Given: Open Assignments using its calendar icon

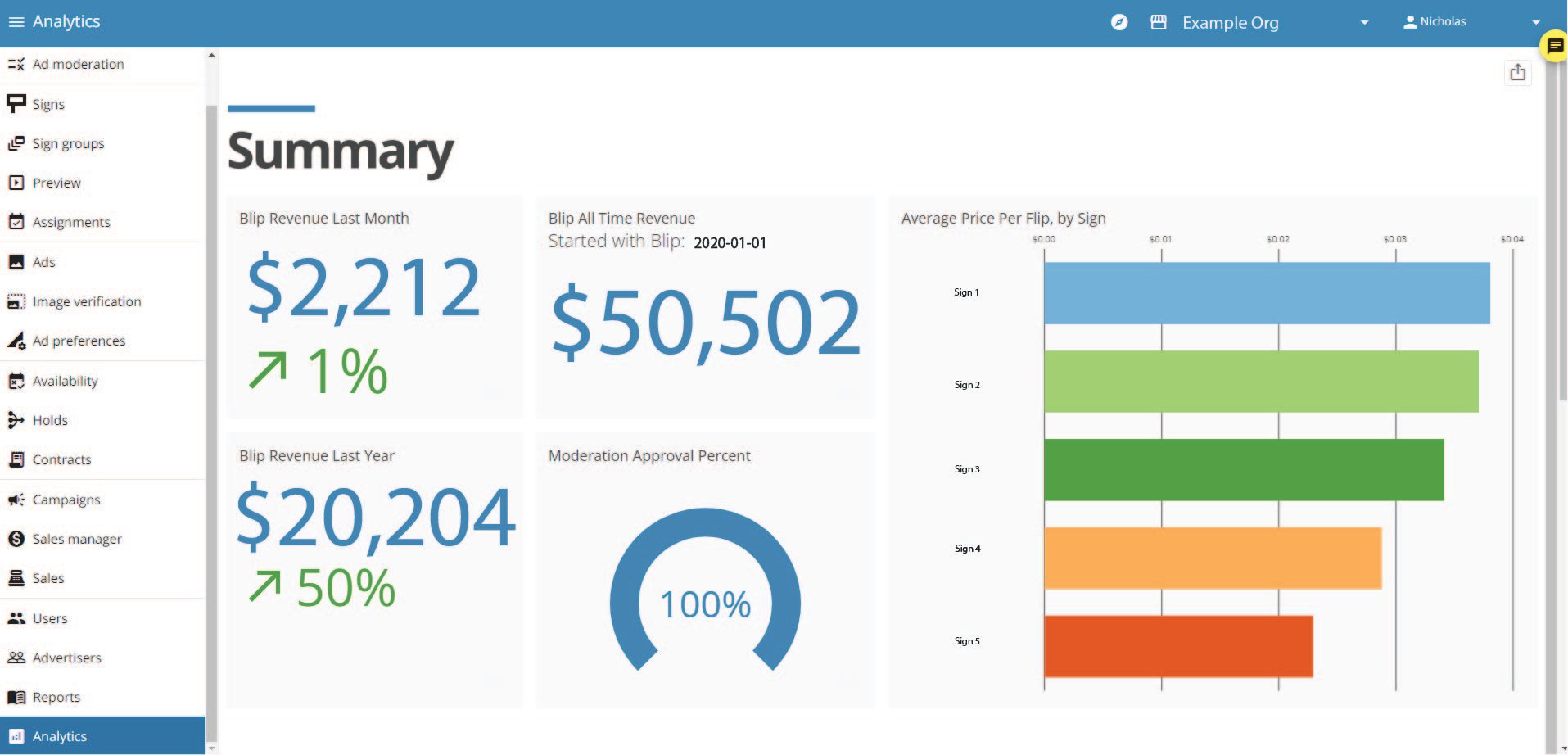Looking at the screenshot, I should tap(16, 222).
